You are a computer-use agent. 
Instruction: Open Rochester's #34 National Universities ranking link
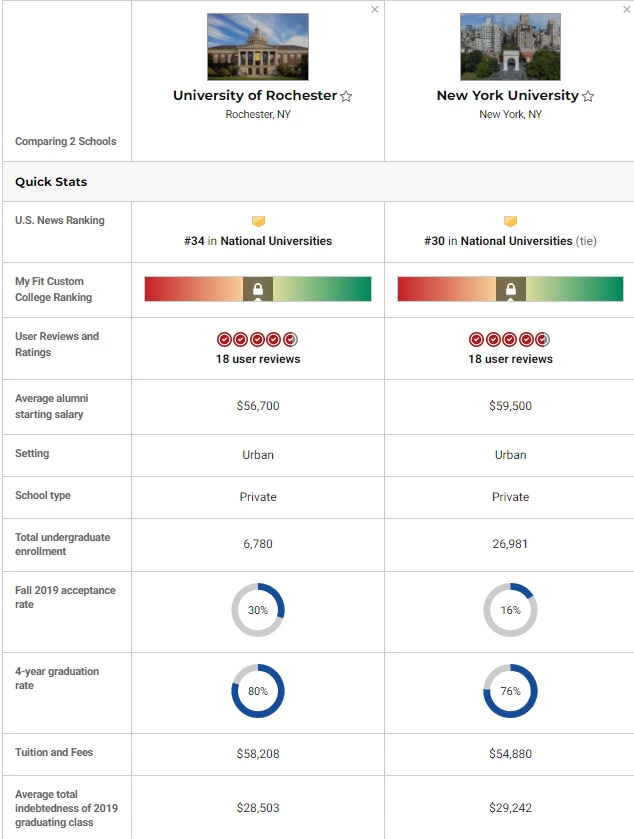click(258, 241)
